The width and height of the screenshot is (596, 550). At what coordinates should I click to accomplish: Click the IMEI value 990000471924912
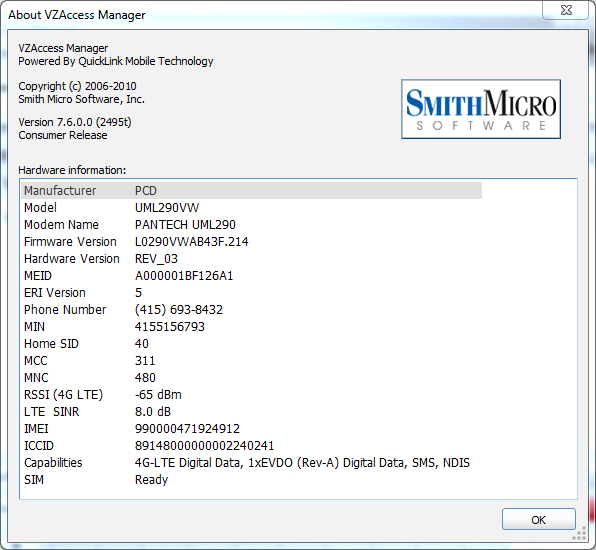tap(187, 429)
